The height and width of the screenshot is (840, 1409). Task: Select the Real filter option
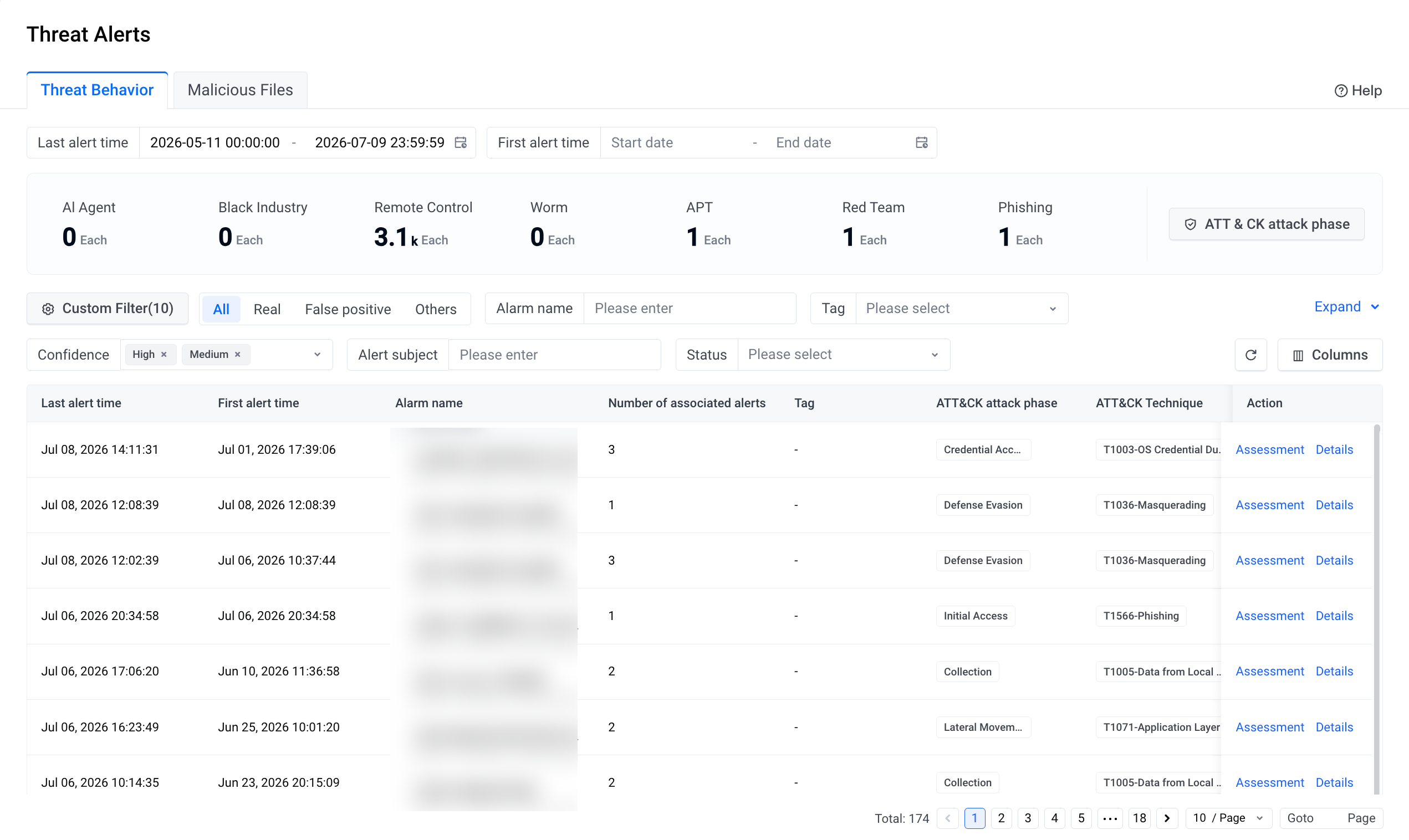(x=267, y=309)
